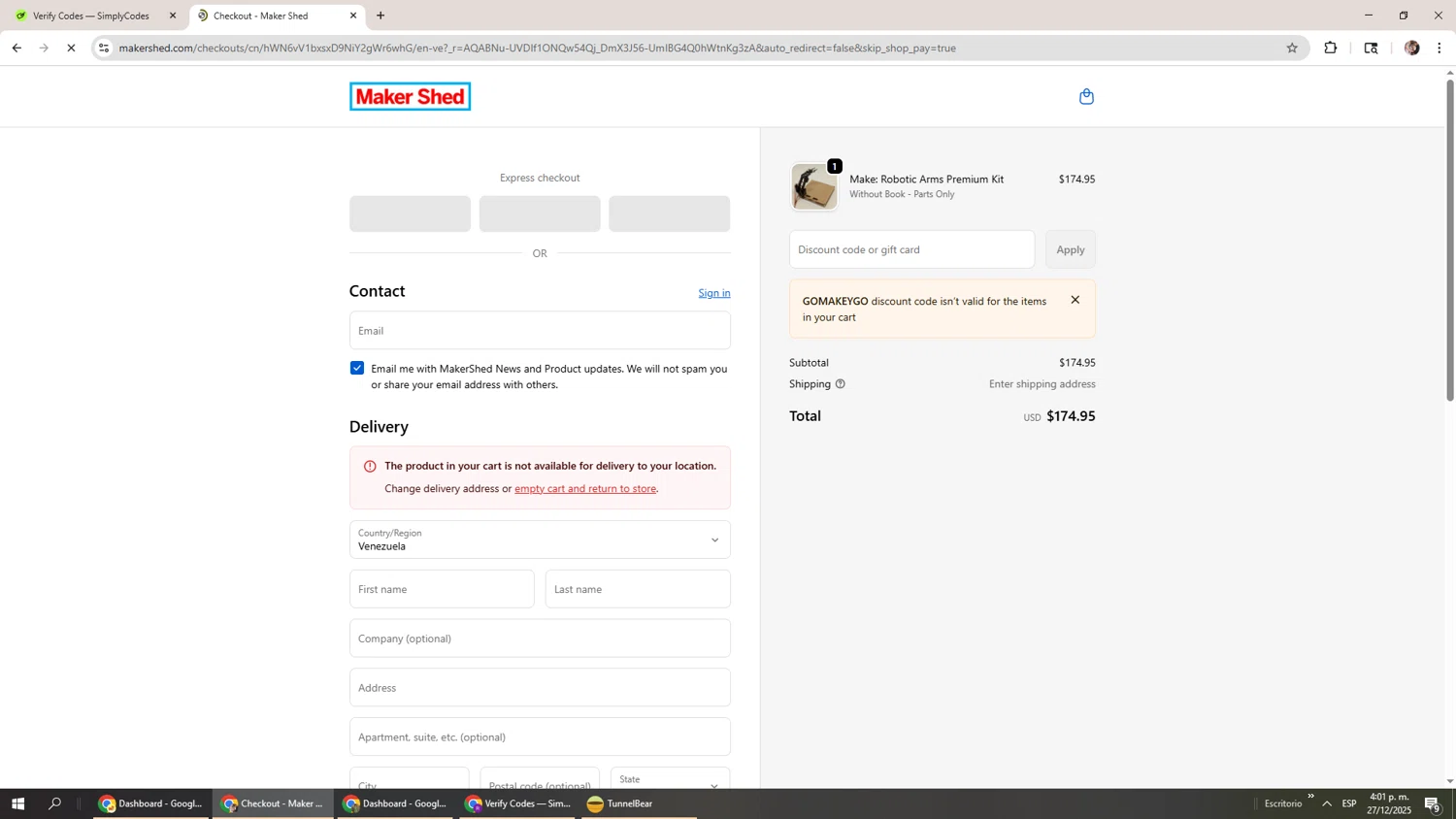Open the notification center icon

(x=1433, y=803)
